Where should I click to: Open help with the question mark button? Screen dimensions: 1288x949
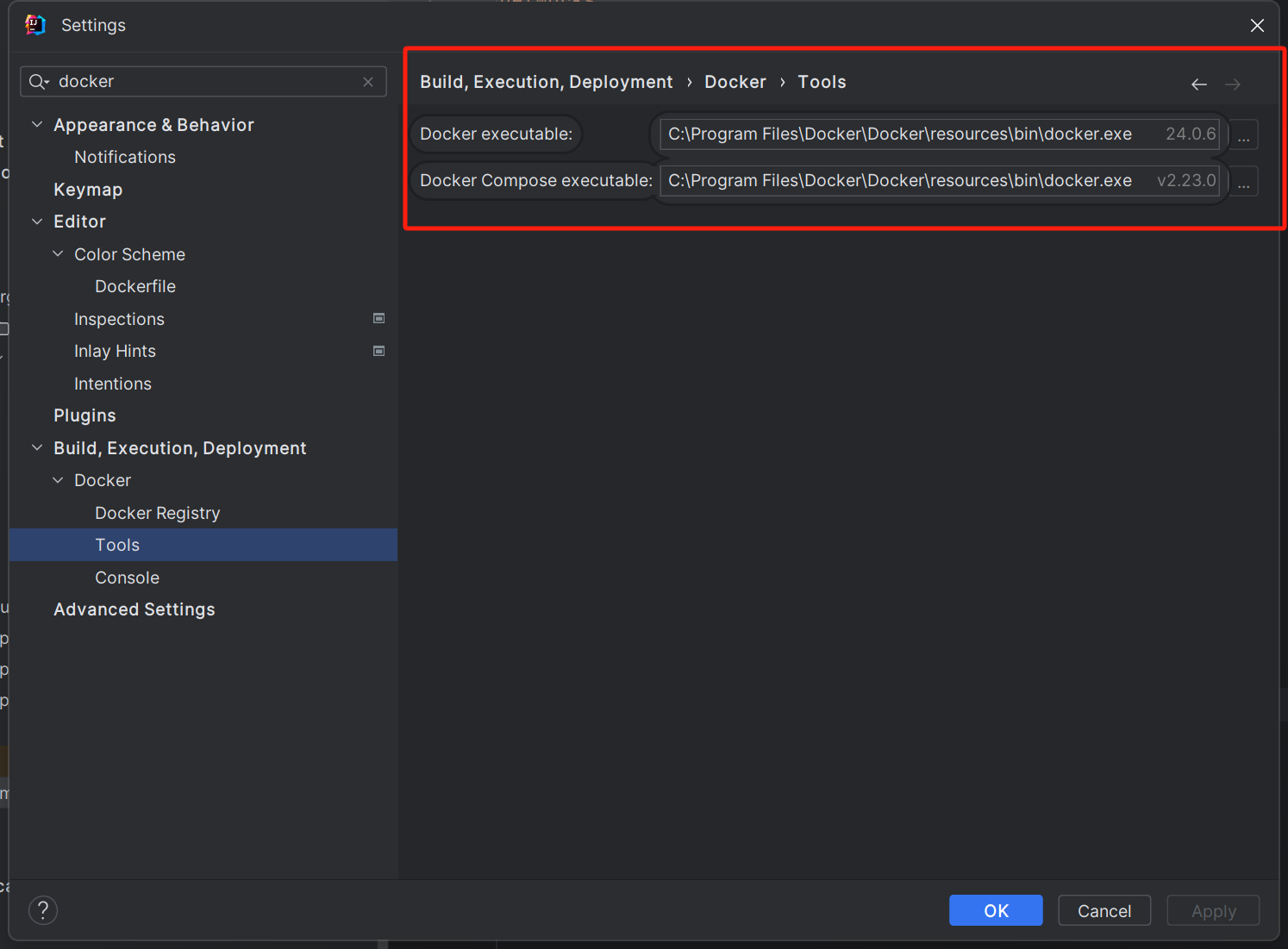click(x=43, y=910)
